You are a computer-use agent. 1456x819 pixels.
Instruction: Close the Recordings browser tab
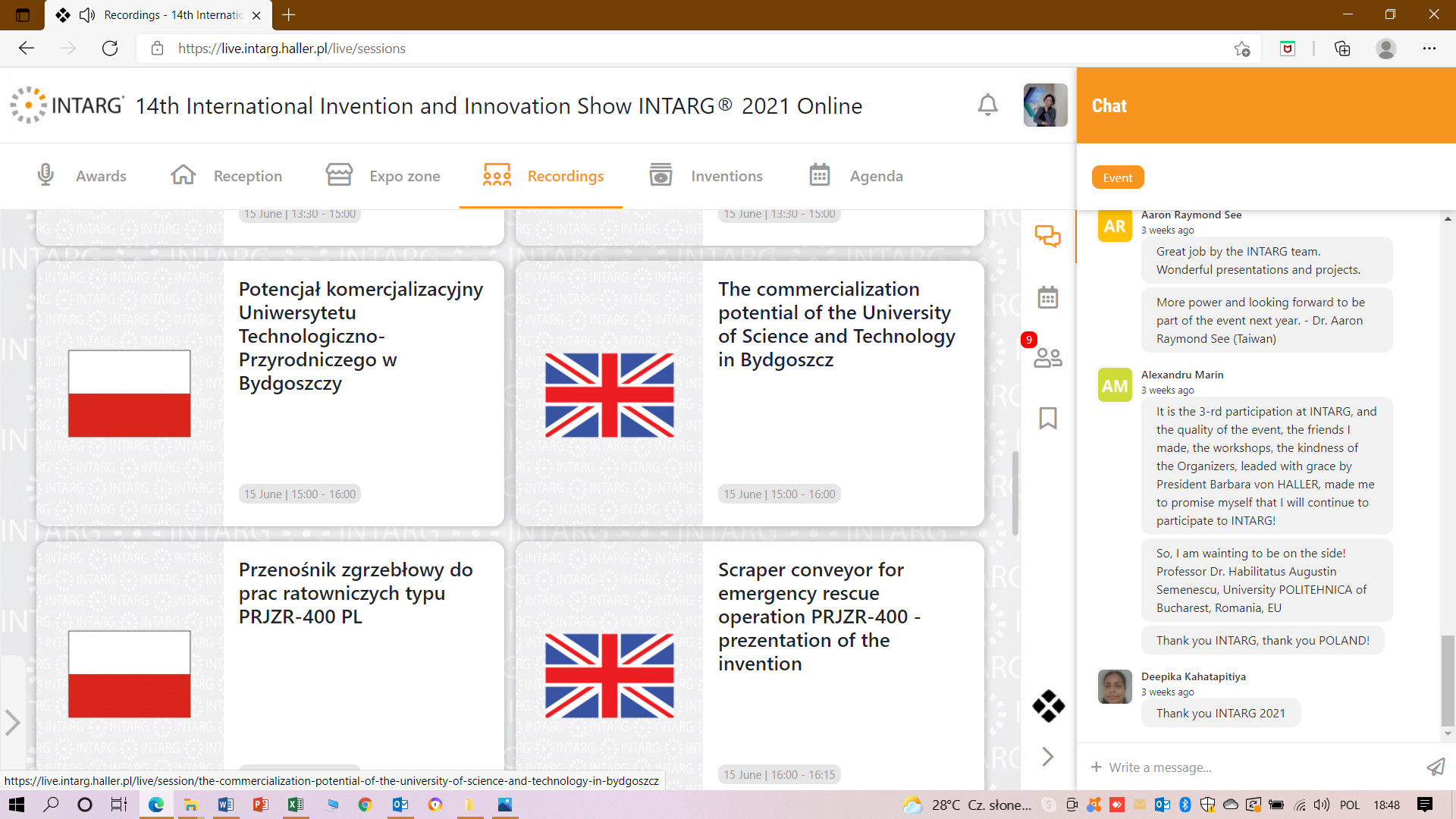256,14
